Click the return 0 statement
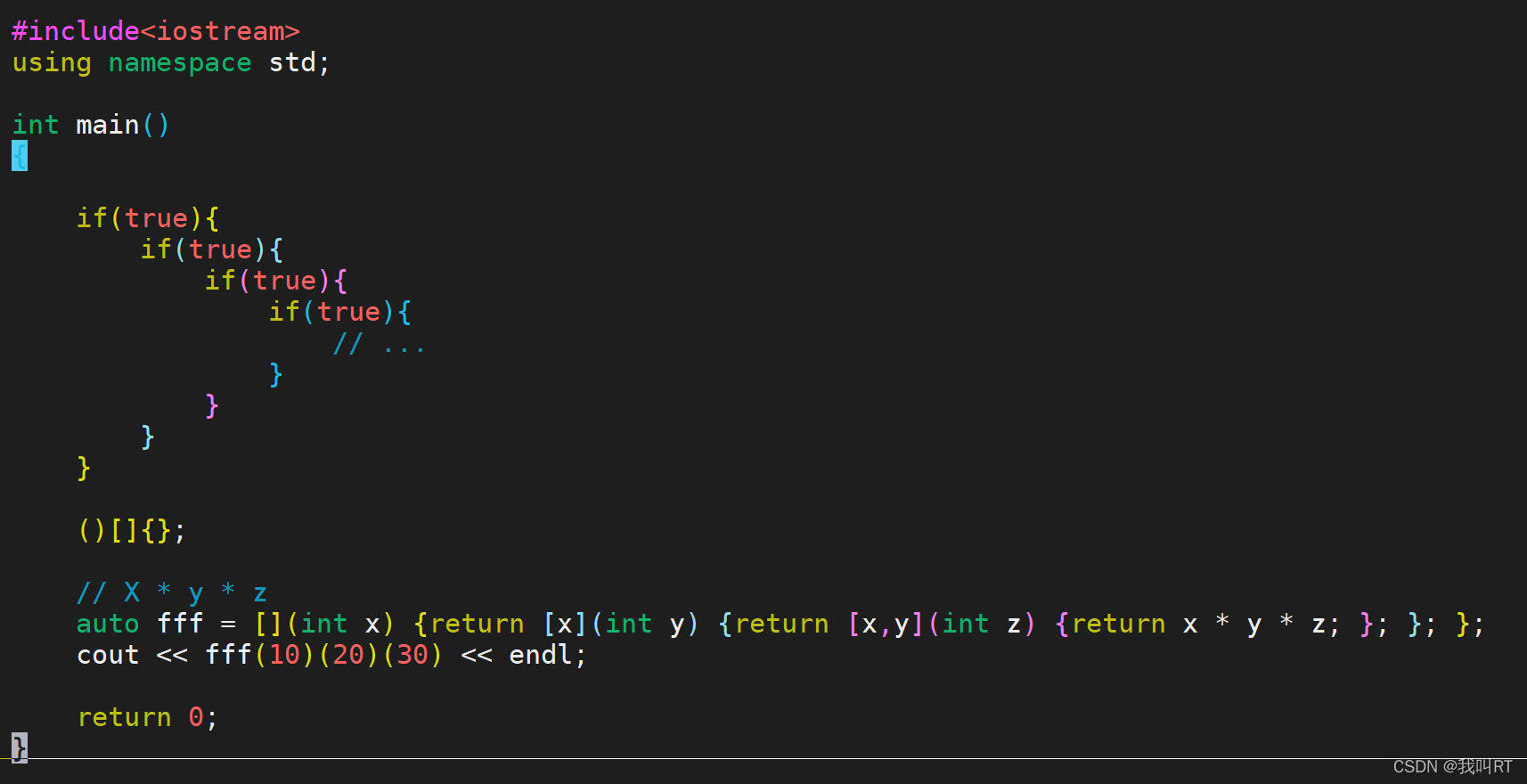 pyautogui.click(x=147, y=717)
